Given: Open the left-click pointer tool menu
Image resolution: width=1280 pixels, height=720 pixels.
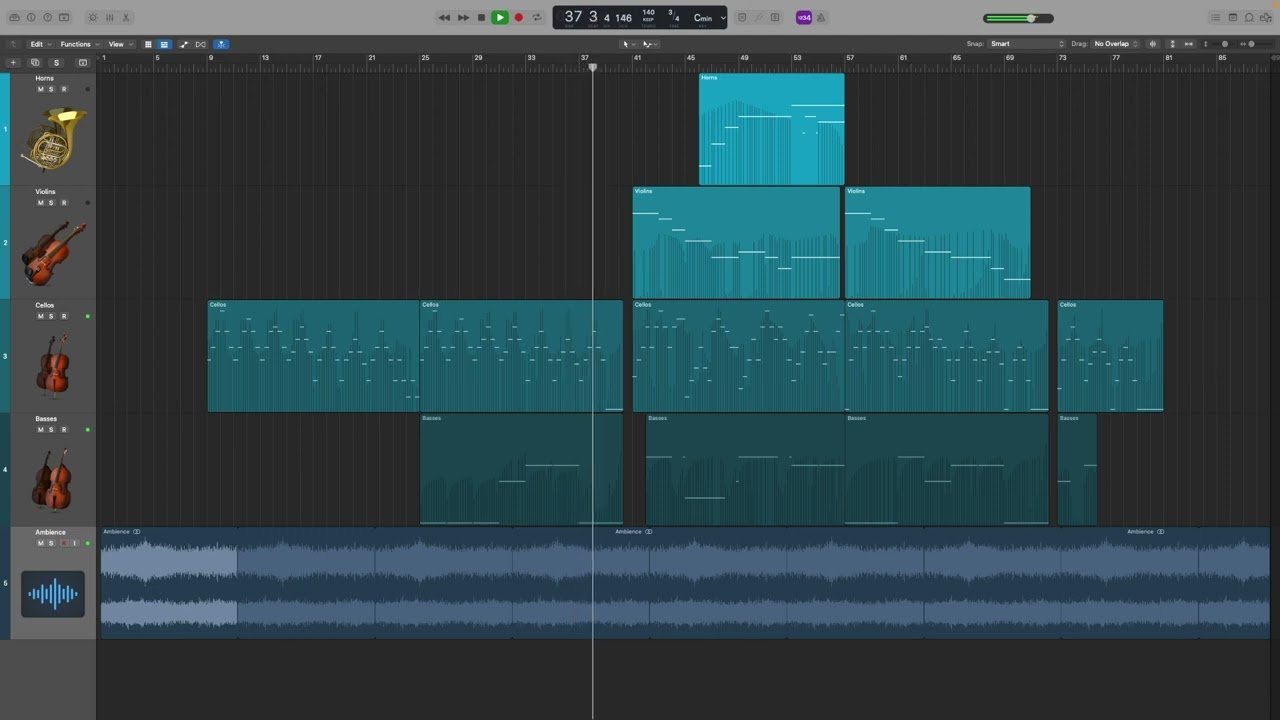Looking at the screenshot, I should click(x=627, y=44).
